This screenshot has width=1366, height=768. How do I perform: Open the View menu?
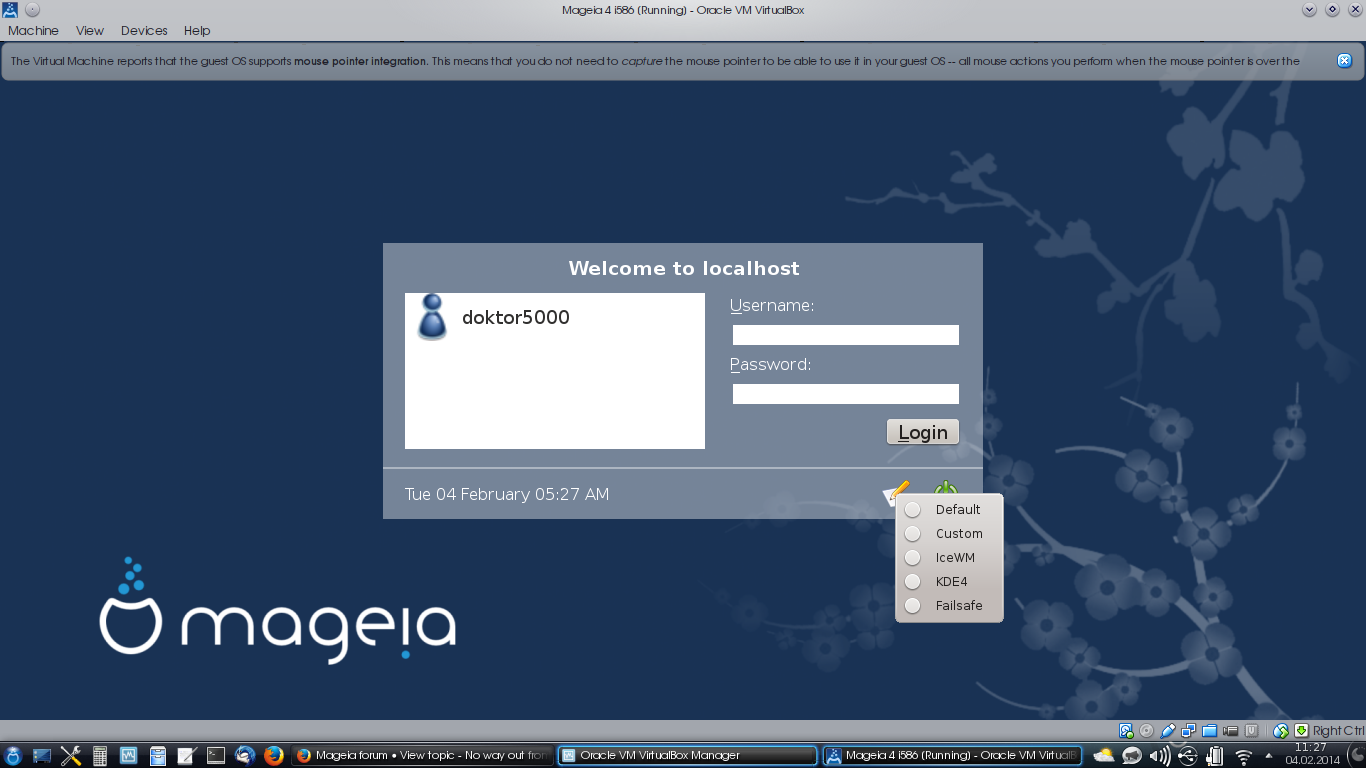pyautogui.click(x=90, y=31)
